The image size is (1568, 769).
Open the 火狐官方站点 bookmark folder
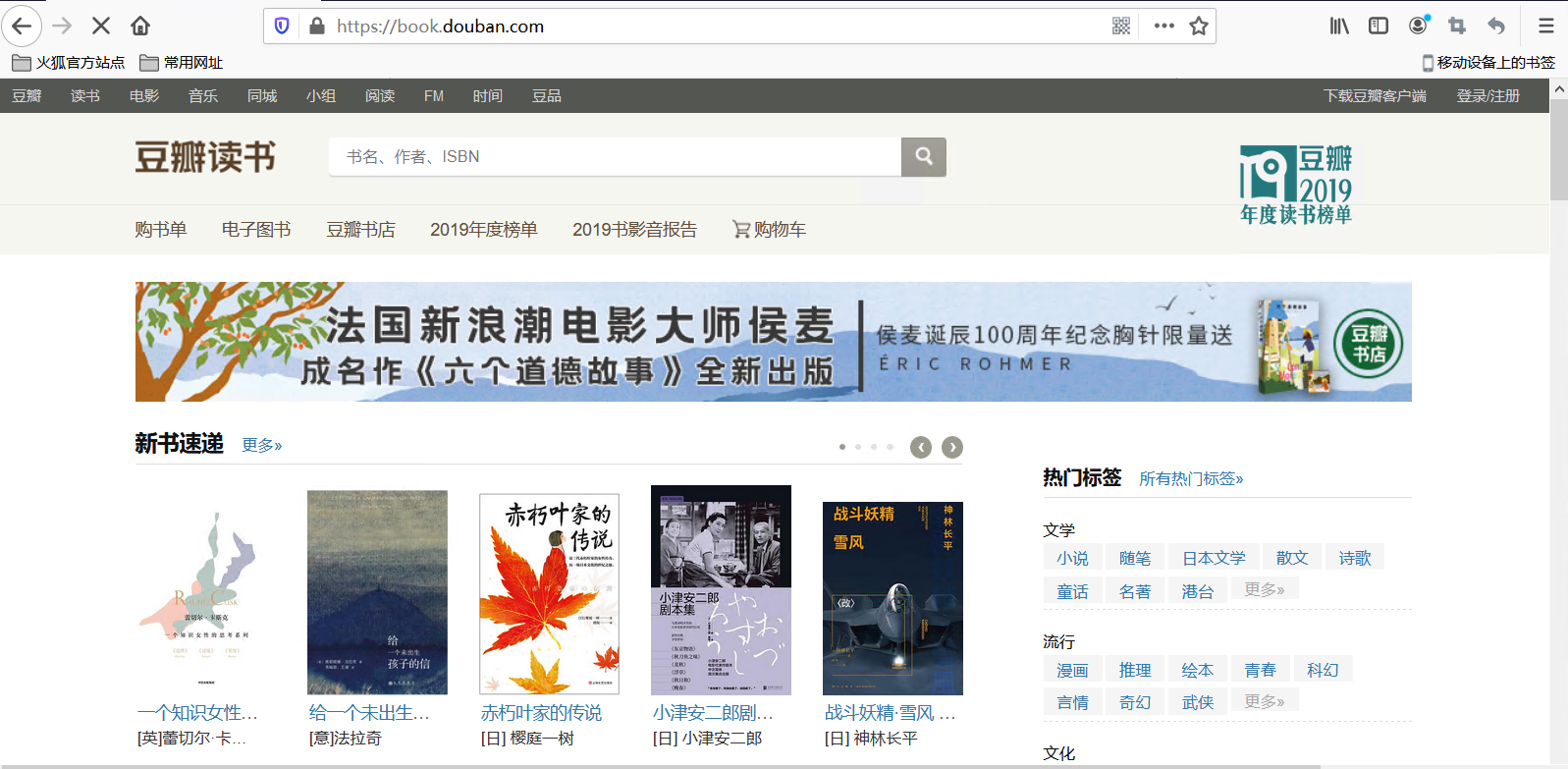point(69,63)
